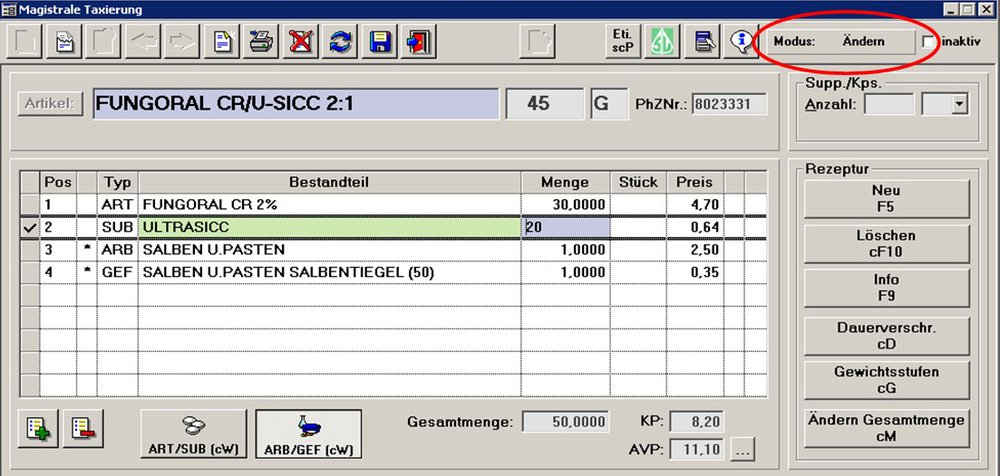Click the greyed page icon before left arrow
This screenshot has width=1000, height=476.
pyautogui.click(x=104, y=42)
